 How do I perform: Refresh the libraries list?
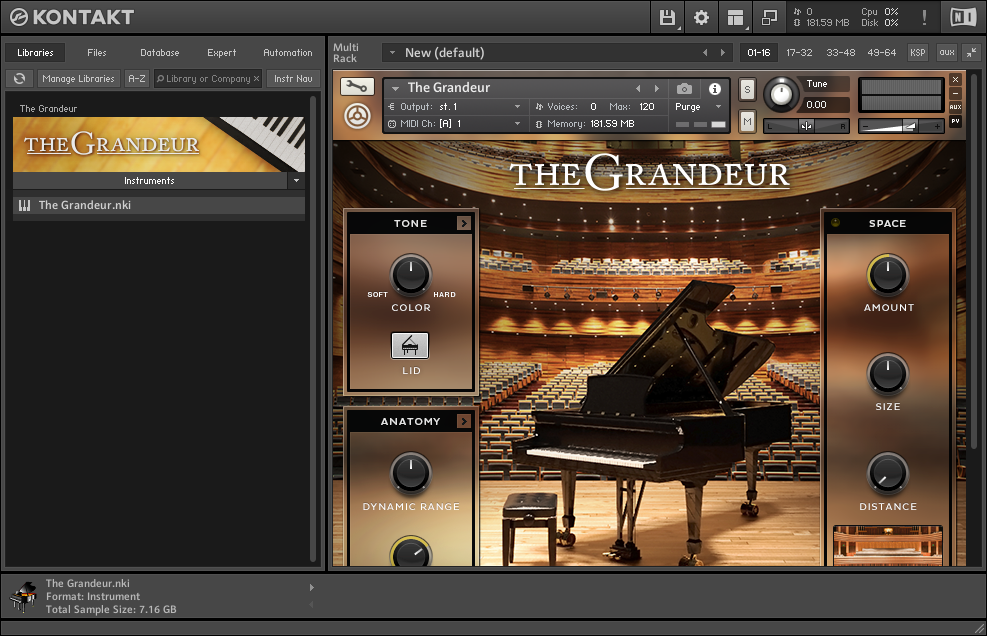[19, 78]
